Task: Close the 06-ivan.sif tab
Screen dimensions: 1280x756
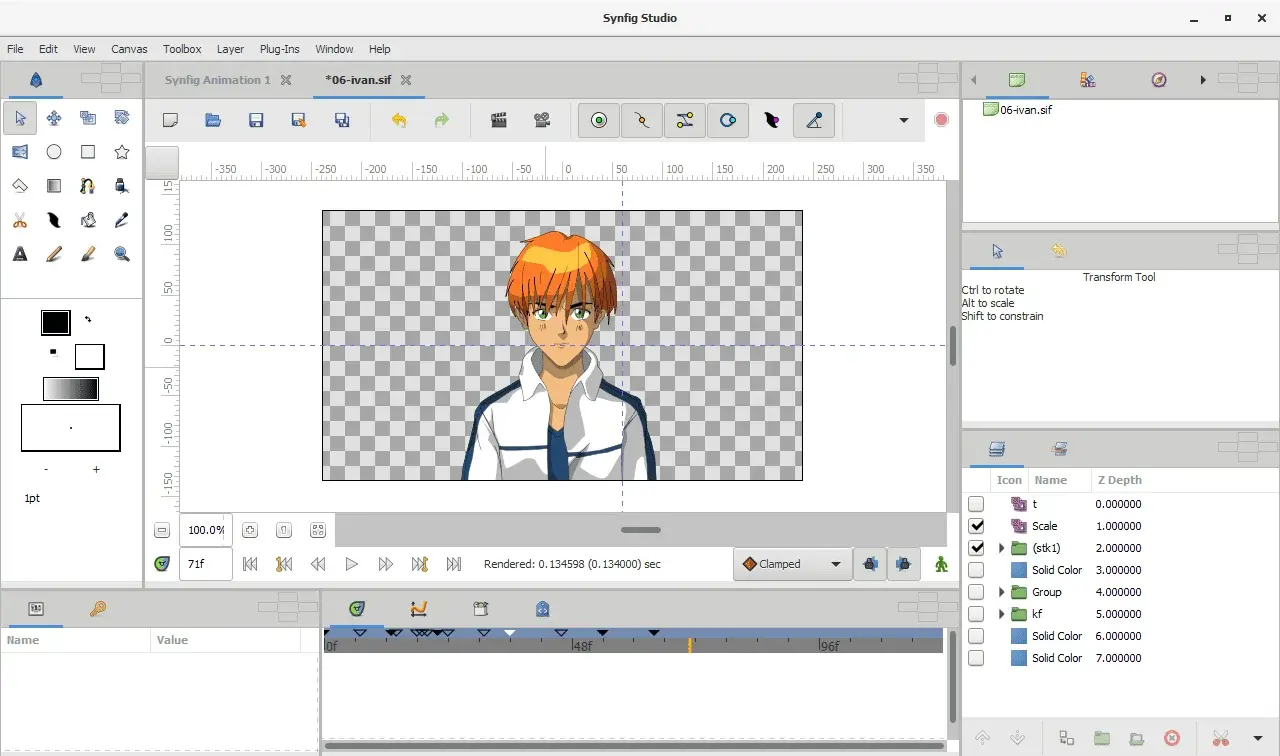Action: (x=405, y=80)
